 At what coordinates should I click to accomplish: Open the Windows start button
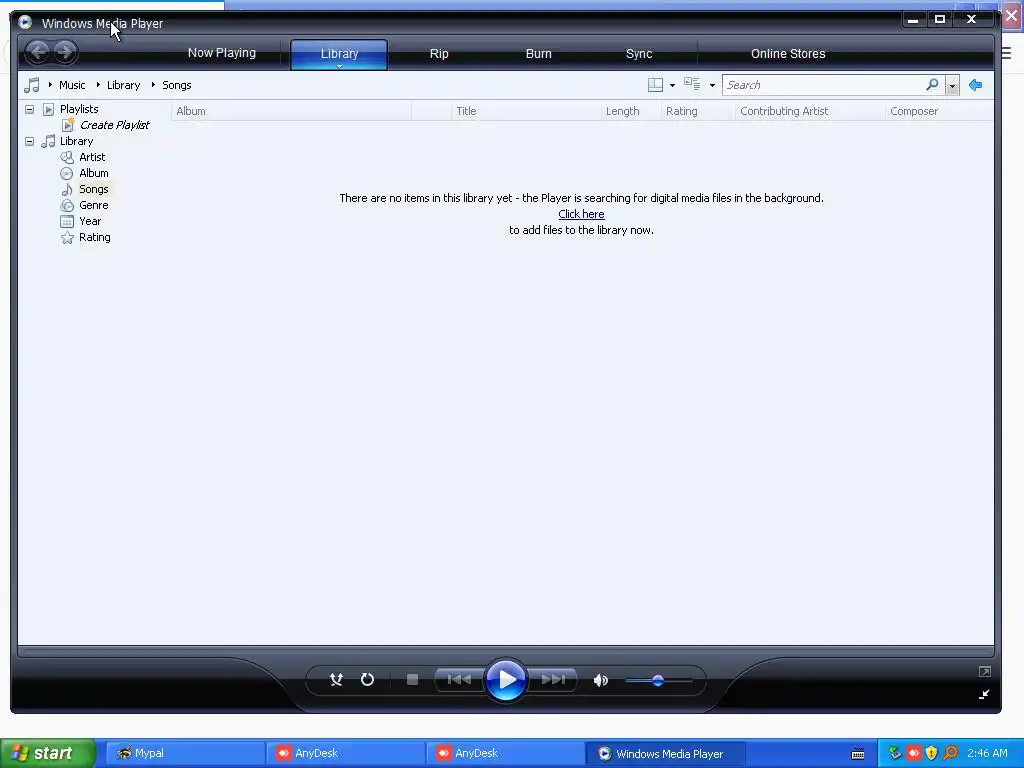(48, 753)
